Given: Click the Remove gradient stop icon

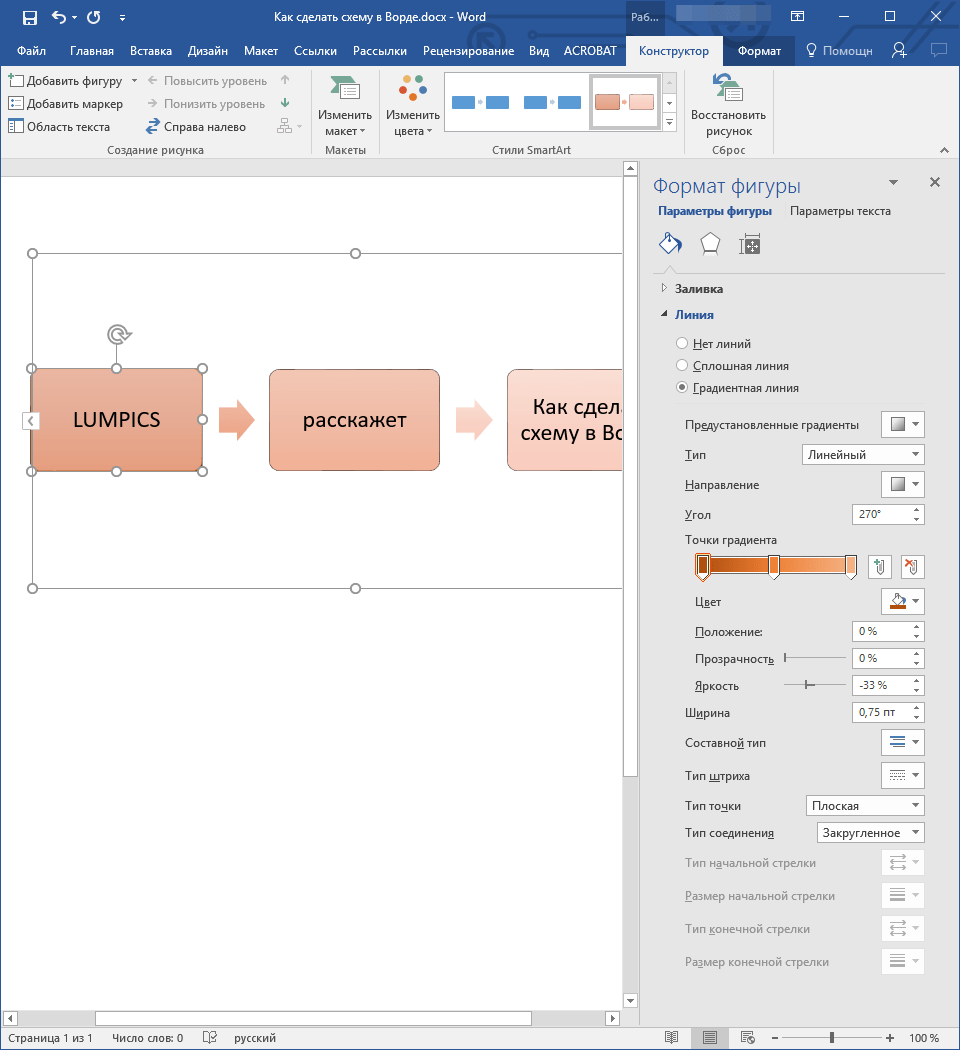Looking at the screenshot, I should [912, 567].
